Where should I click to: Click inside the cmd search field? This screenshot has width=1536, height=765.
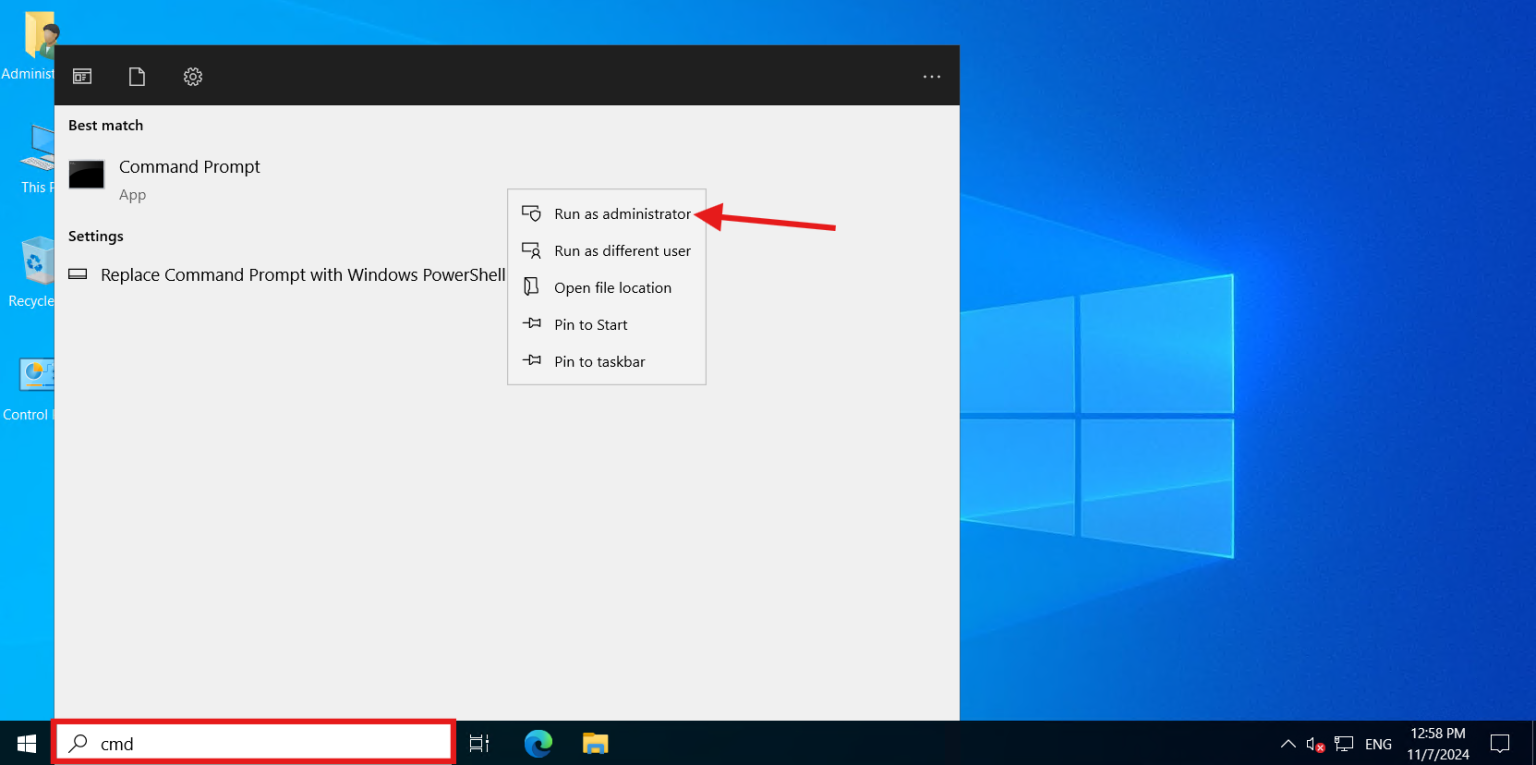tap(250, 743)
